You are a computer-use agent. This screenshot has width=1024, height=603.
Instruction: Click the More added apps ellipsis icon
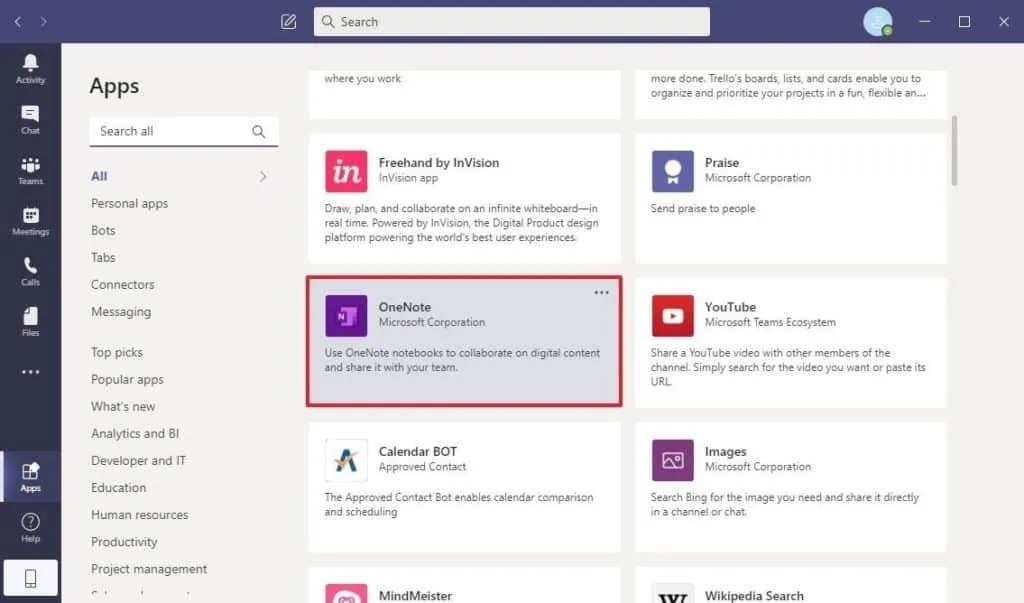30,371
